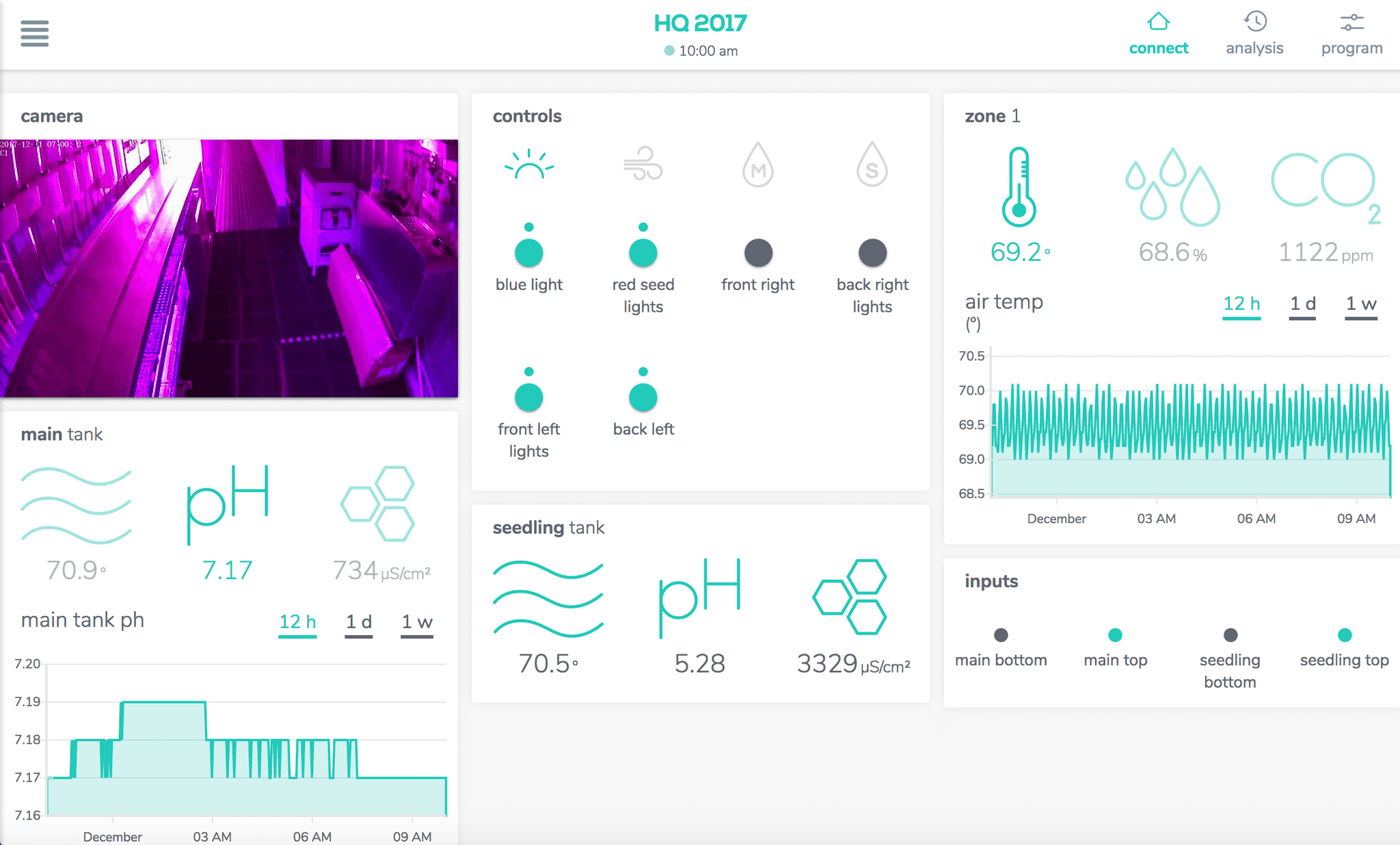Click the camera feed image
Viewport: 1400px width, 845px height.
pyautogui.click(x=229, y=268)
